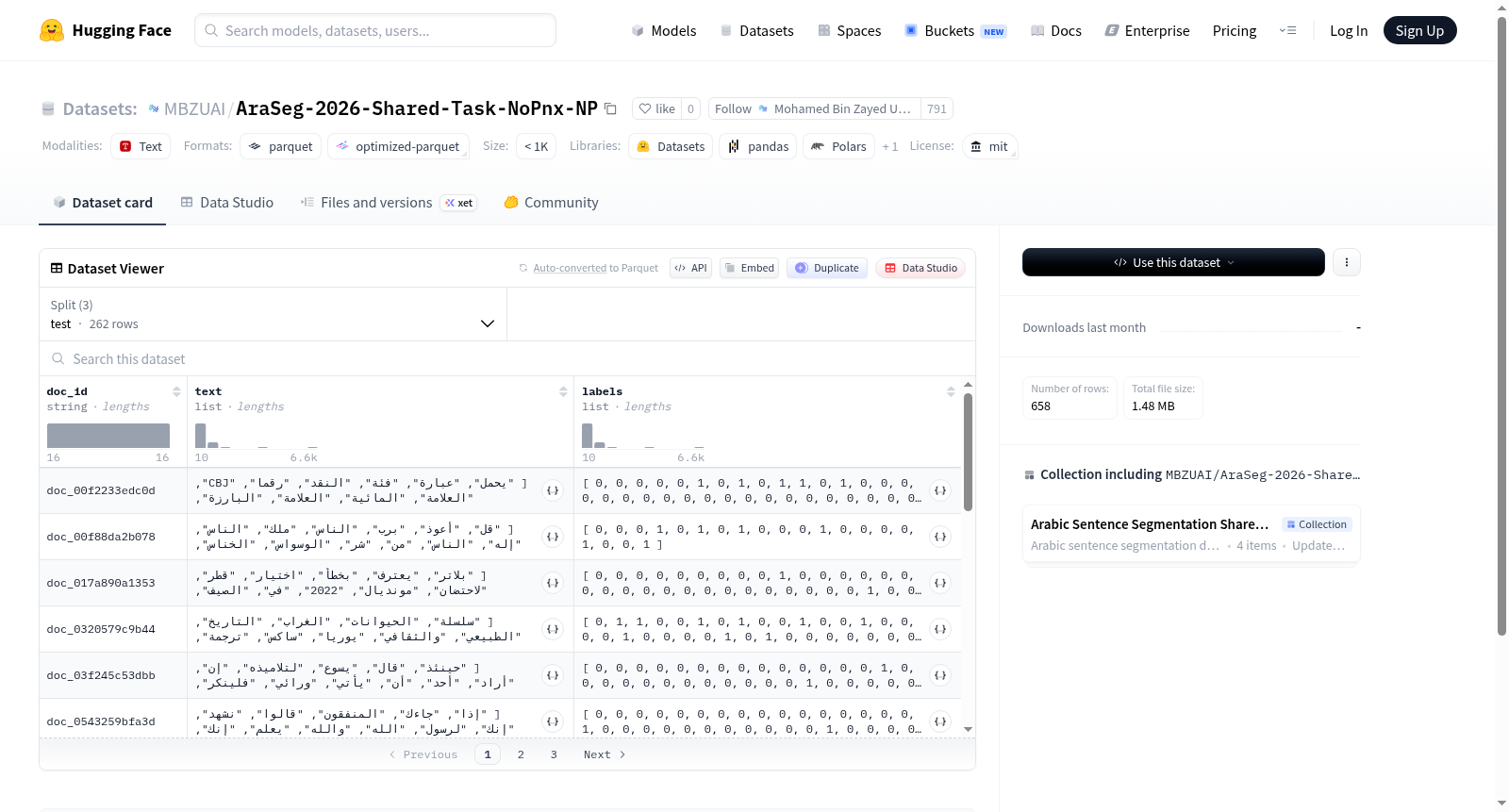Open the Community tab

tap(551, 203)
